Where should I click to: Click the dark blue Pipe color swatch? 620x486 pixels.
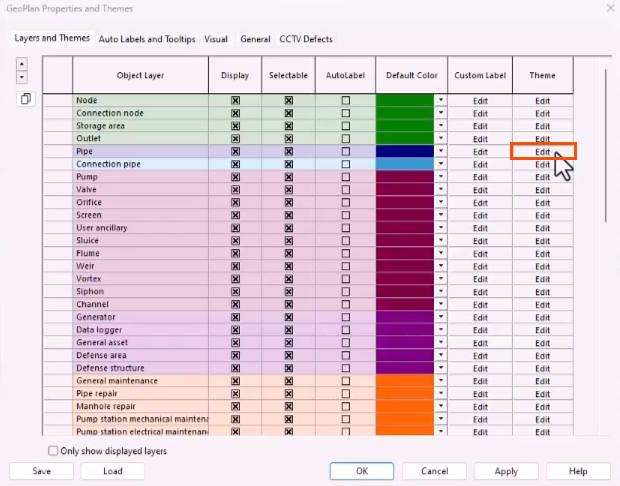pyautogui.click(x=405, y=151)
